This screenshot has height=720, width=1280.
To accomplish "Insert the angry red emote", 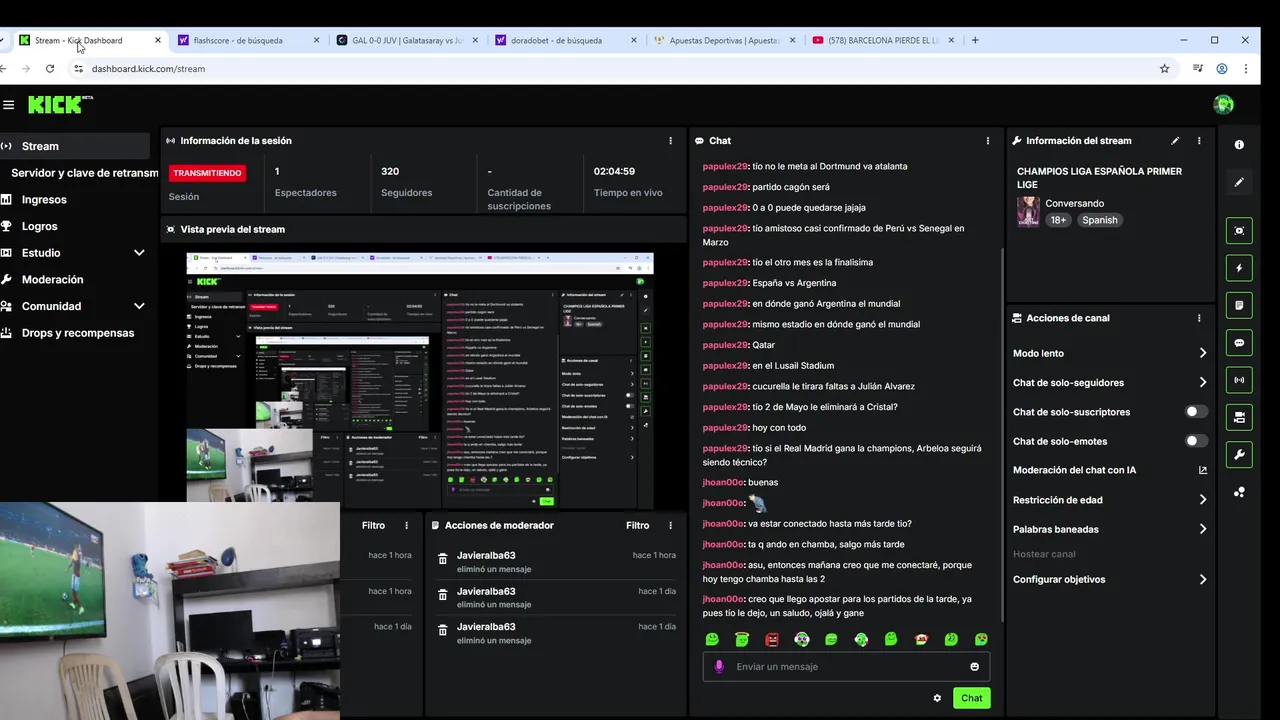I will coord(771,639).
